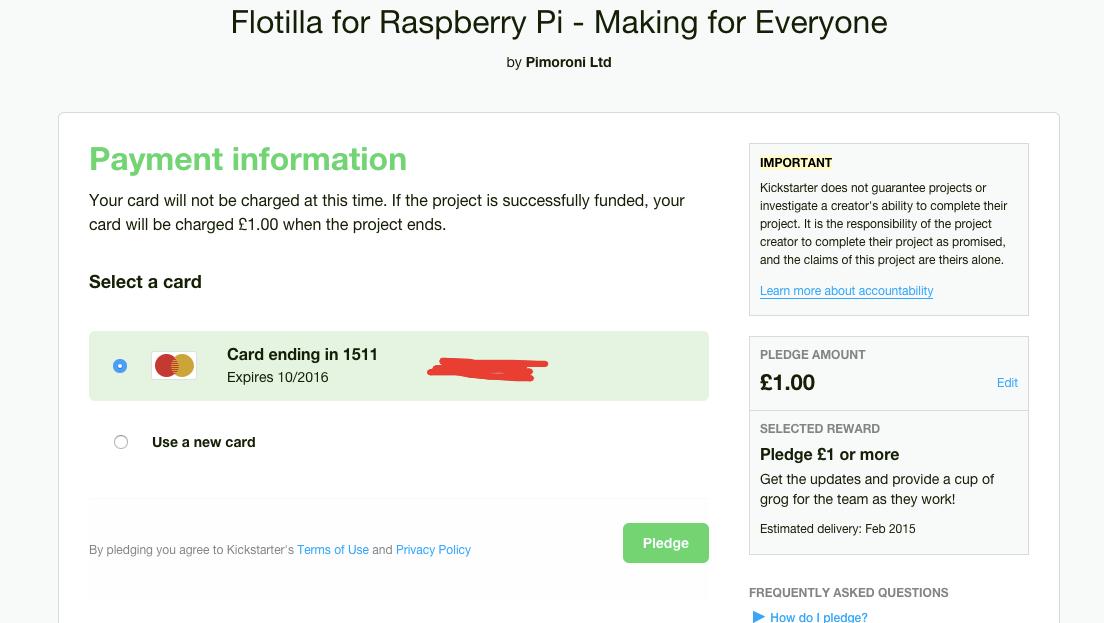This screenshot has width=1104, height=623.
Task: Click the red scribbled-out area on card row
Action: click(488, 369)
